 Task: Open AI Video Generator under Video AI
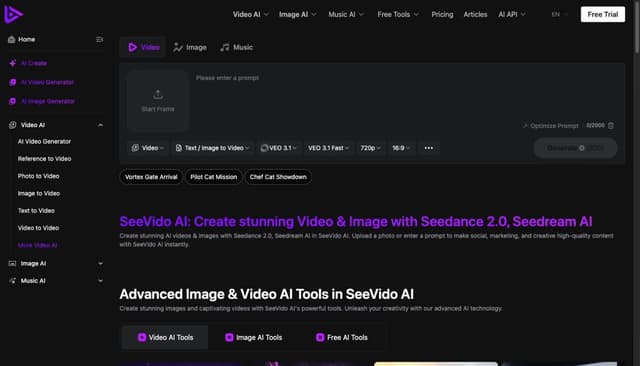click(44, 142)
